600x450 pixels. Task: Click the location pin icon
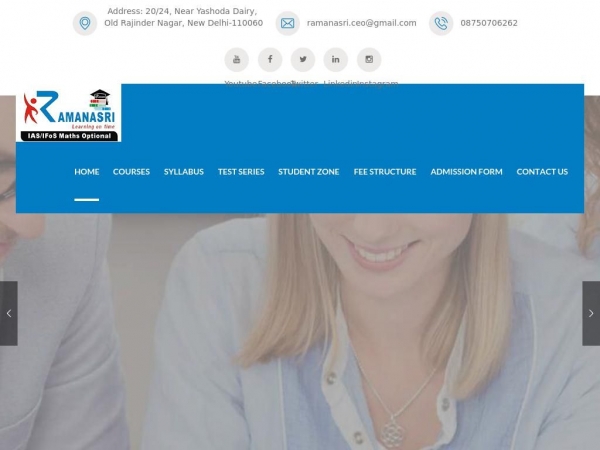[85, 23]
